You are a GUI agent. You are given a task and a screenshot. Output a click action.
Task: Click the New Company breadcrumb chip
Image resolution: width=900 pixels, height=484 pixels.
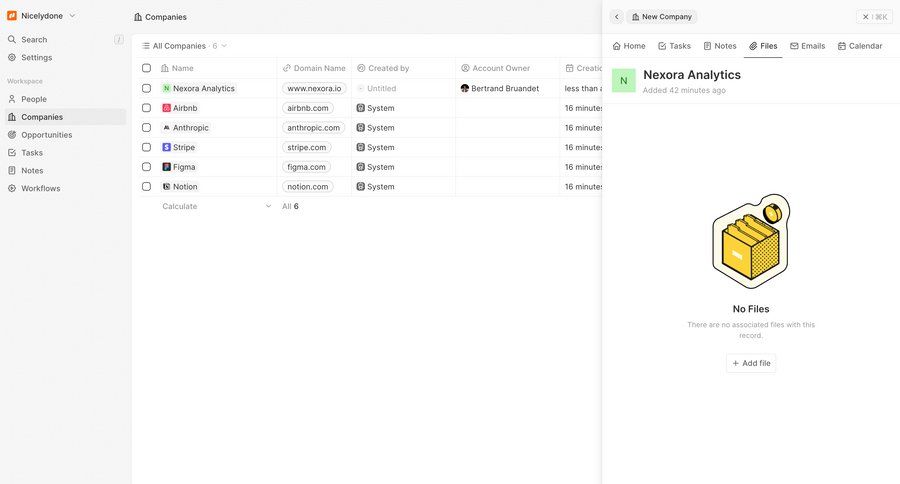pos(661,17)
